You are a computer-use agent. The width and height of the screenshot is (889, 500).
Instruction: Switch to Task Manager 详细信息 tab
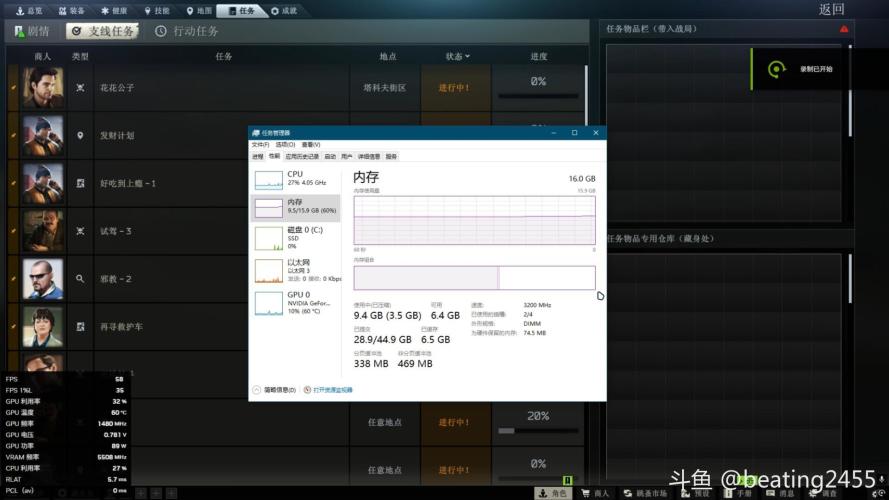click(369, 156)
